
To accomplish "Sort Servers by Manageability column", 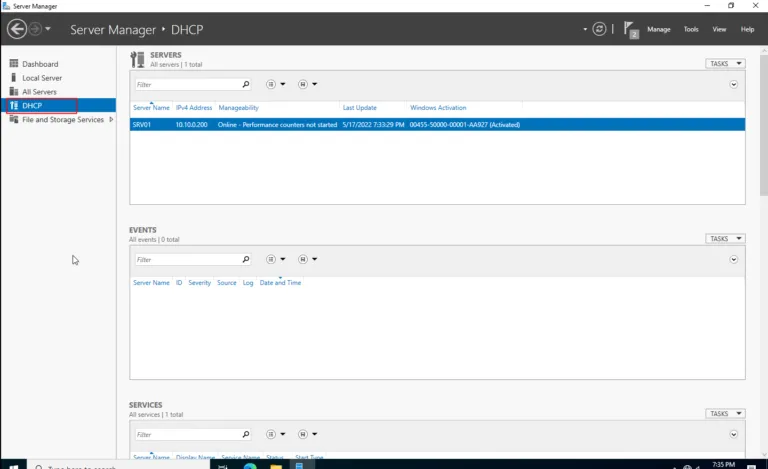I will (x=239, y=108).
